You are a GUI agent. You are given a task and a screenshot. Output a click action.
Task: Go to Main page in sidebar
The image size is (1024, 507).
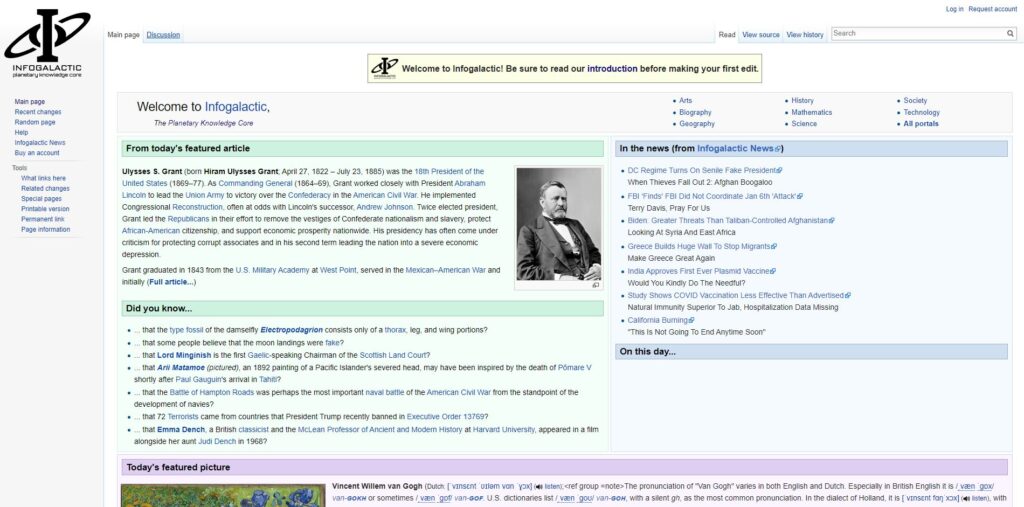[30, 102]
